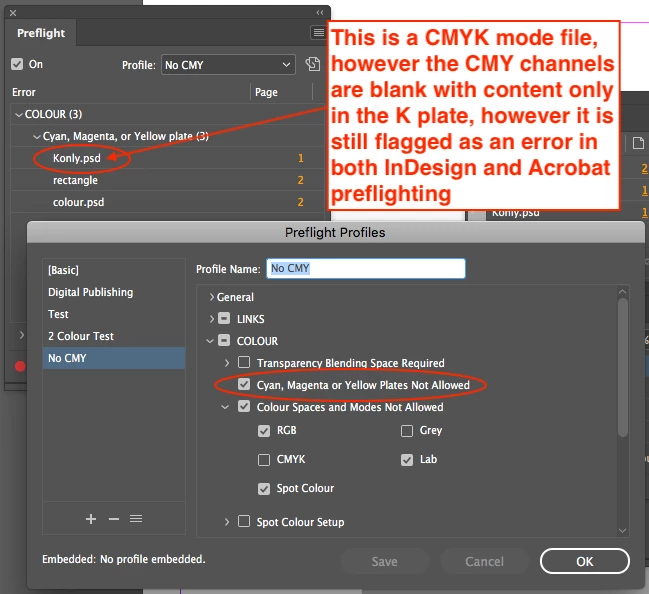This screenshot has height=594, width=649.
Task: Expand the LINKS section
Action: (212, 319)
